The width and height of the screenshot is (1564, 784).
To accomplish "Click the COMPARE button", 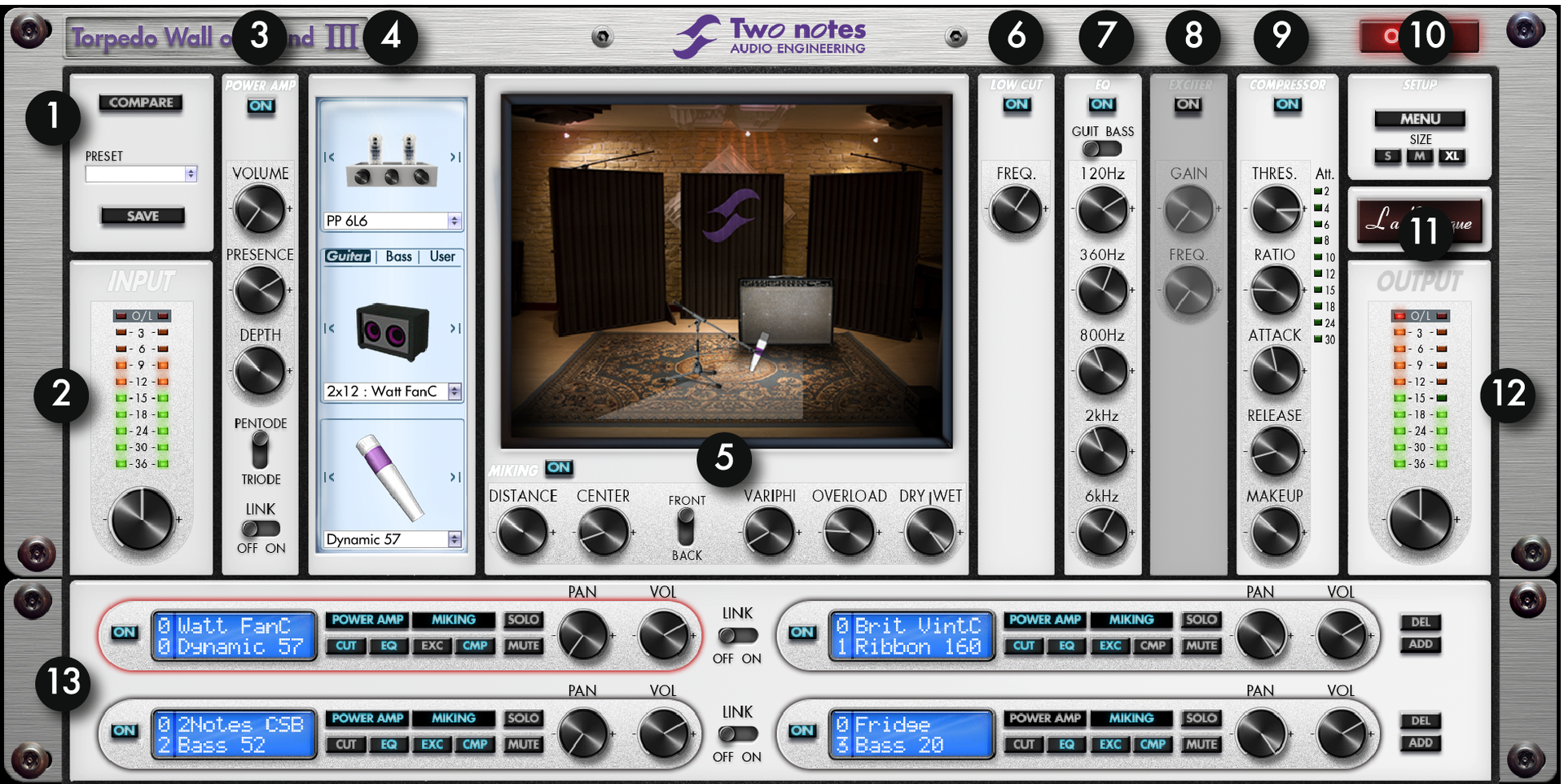I will click(x=141, y=103).
